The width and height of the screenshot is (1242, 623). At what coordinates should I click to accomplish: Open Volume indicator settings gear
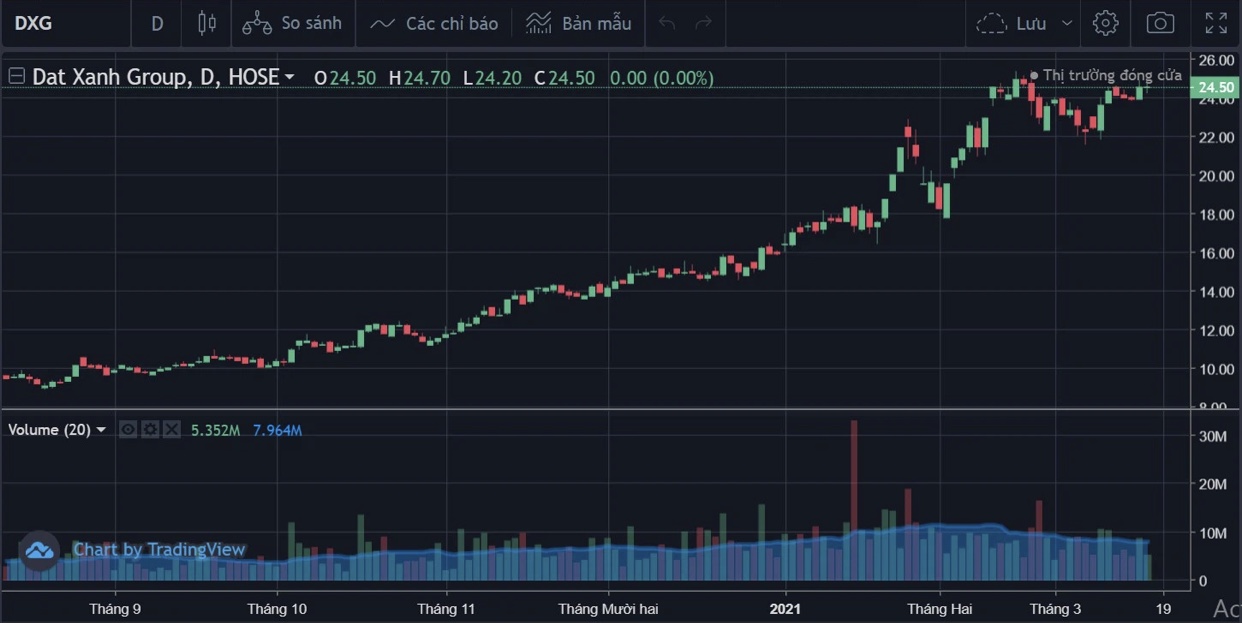(150, 430)
